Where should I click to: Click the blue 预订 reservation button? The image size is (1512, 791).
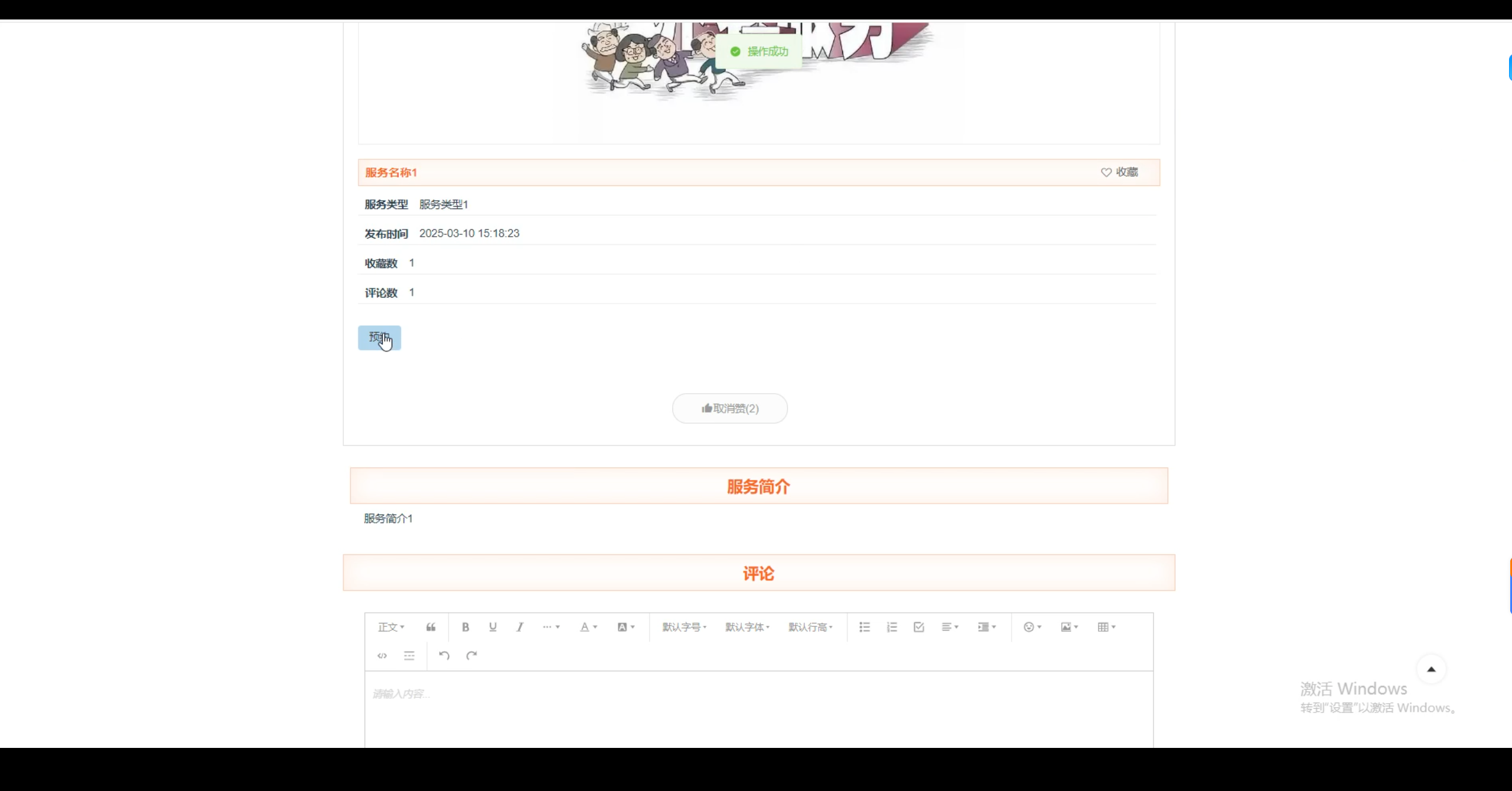(379, 338)
